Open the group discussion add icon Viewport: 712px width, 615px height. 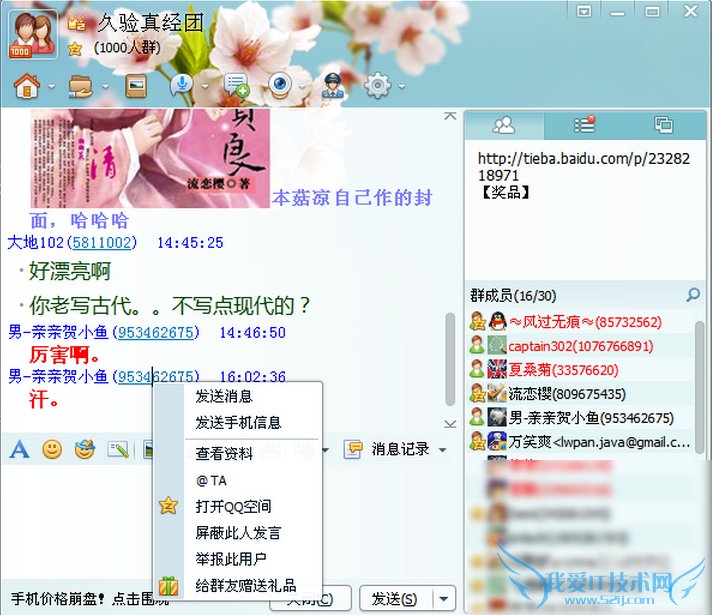coord(236,85)
